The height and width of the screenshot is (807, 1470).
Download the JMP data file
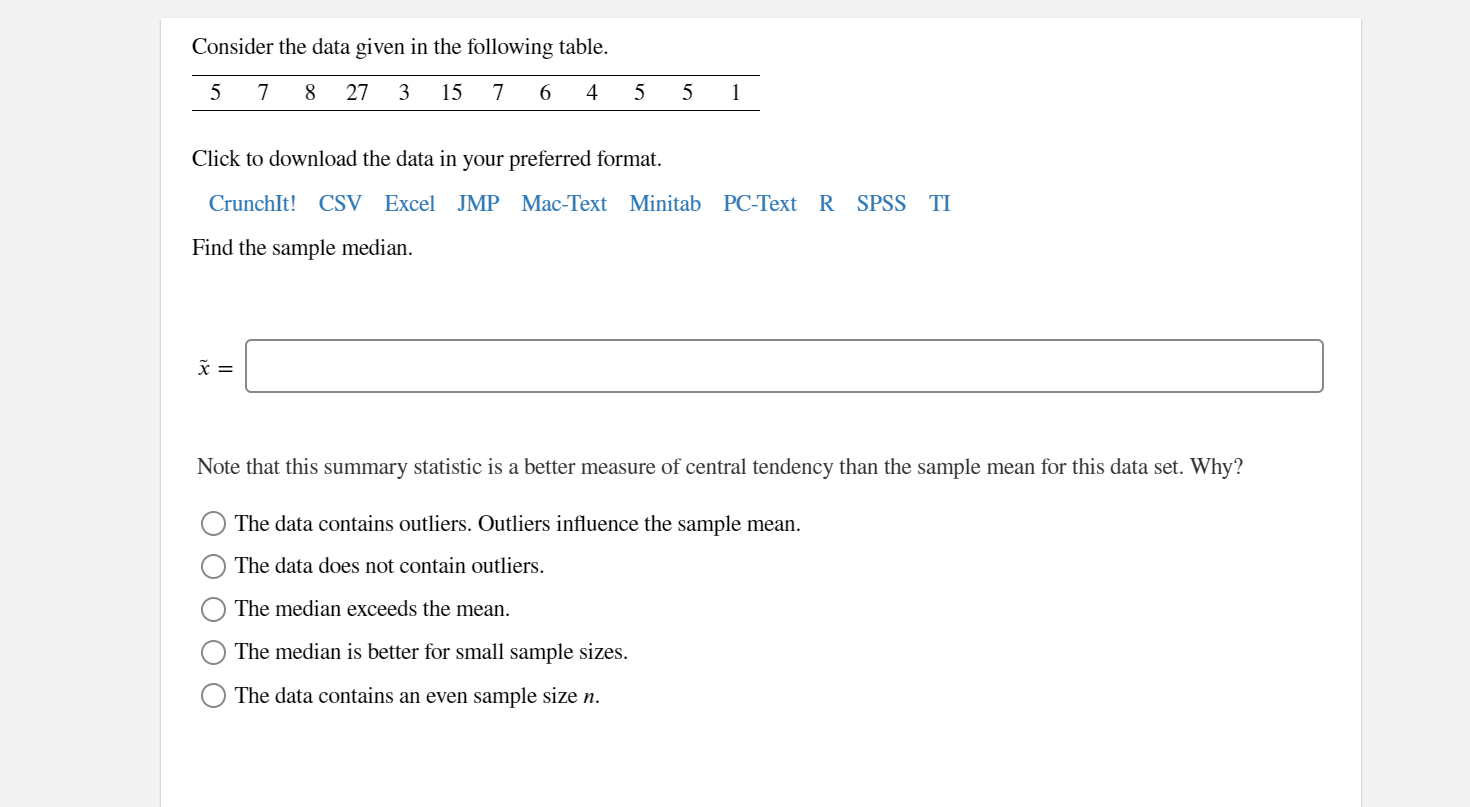477,203
